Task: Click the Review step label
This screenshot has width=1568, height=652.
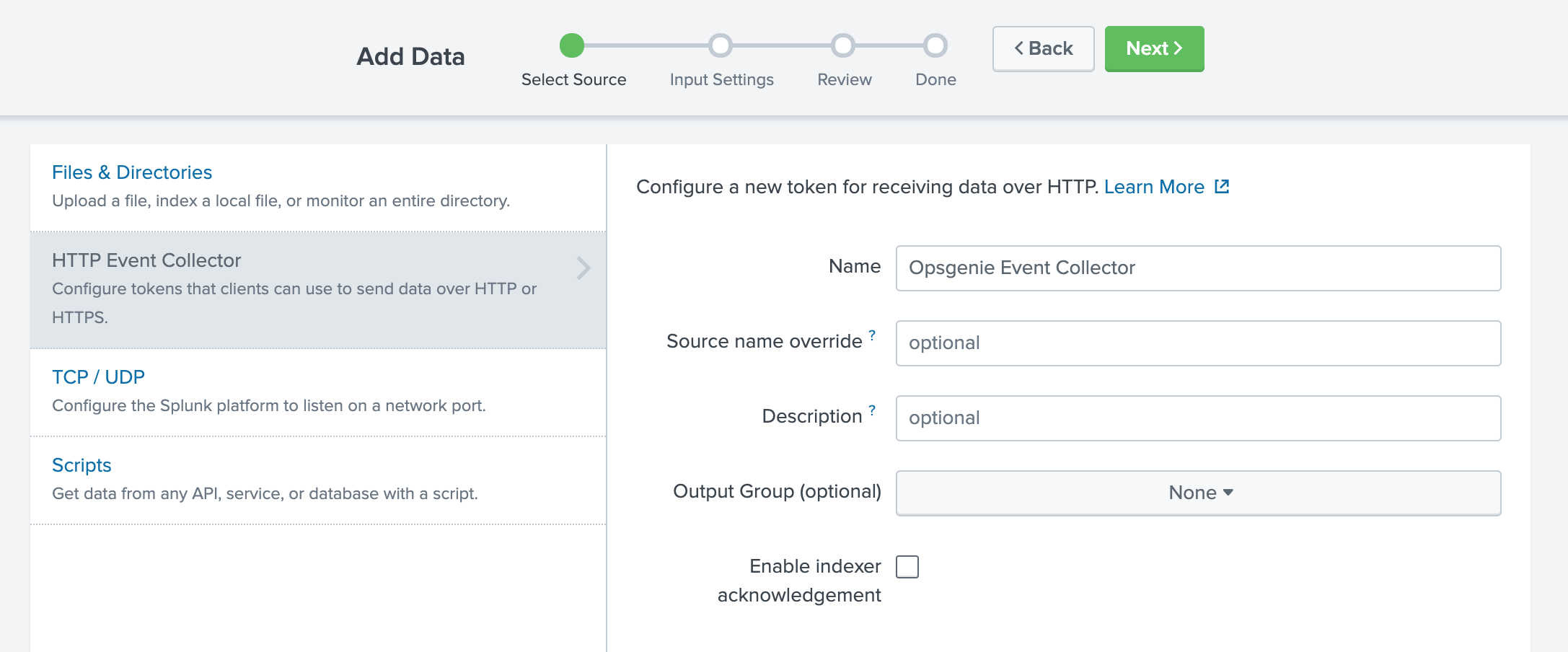Action: coord(844,79)
